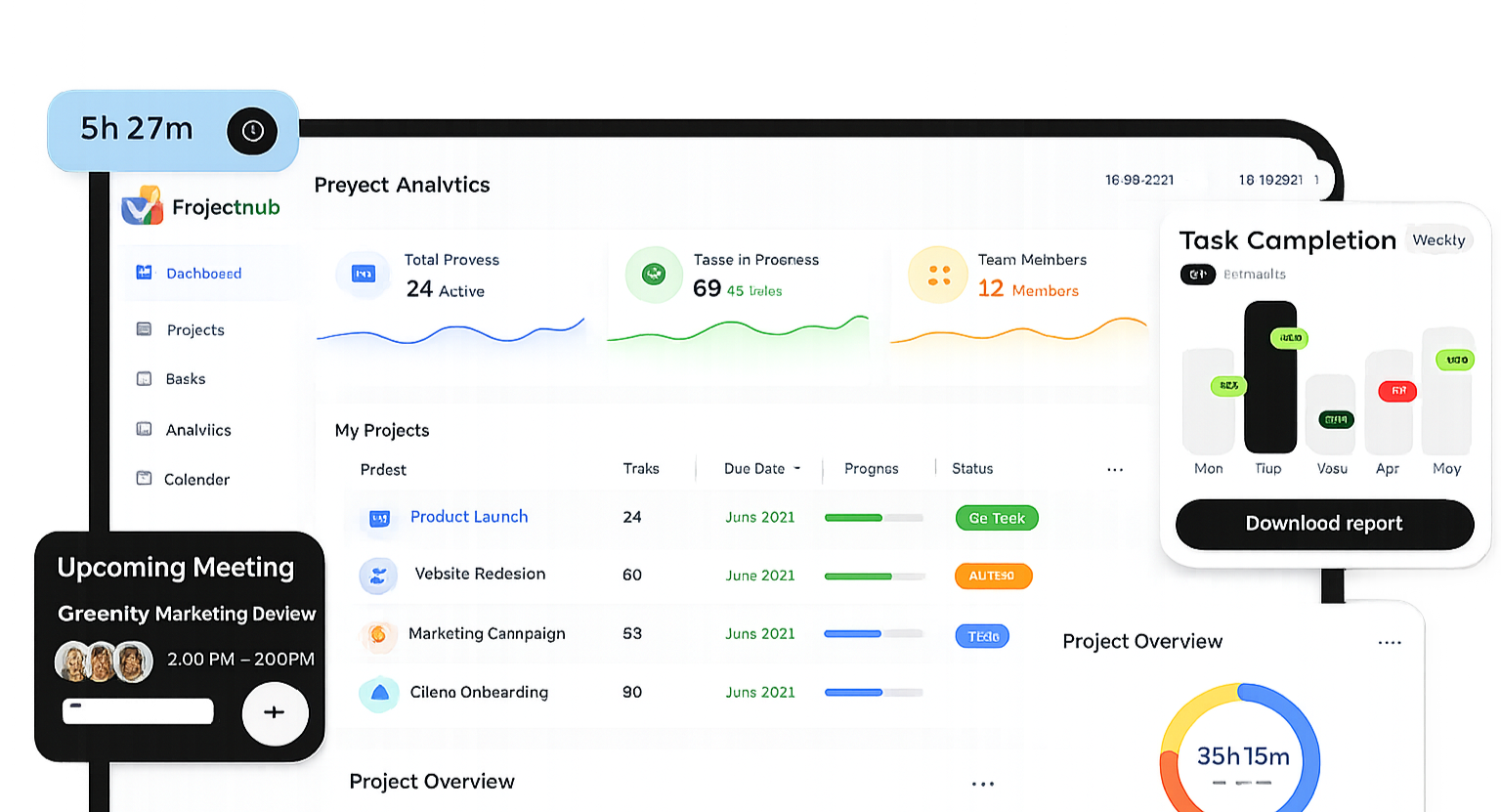Click the green badge on the Moy bar
Image resolution: width=1501 pixels, height=812 pixels.
click(1455, 360)
